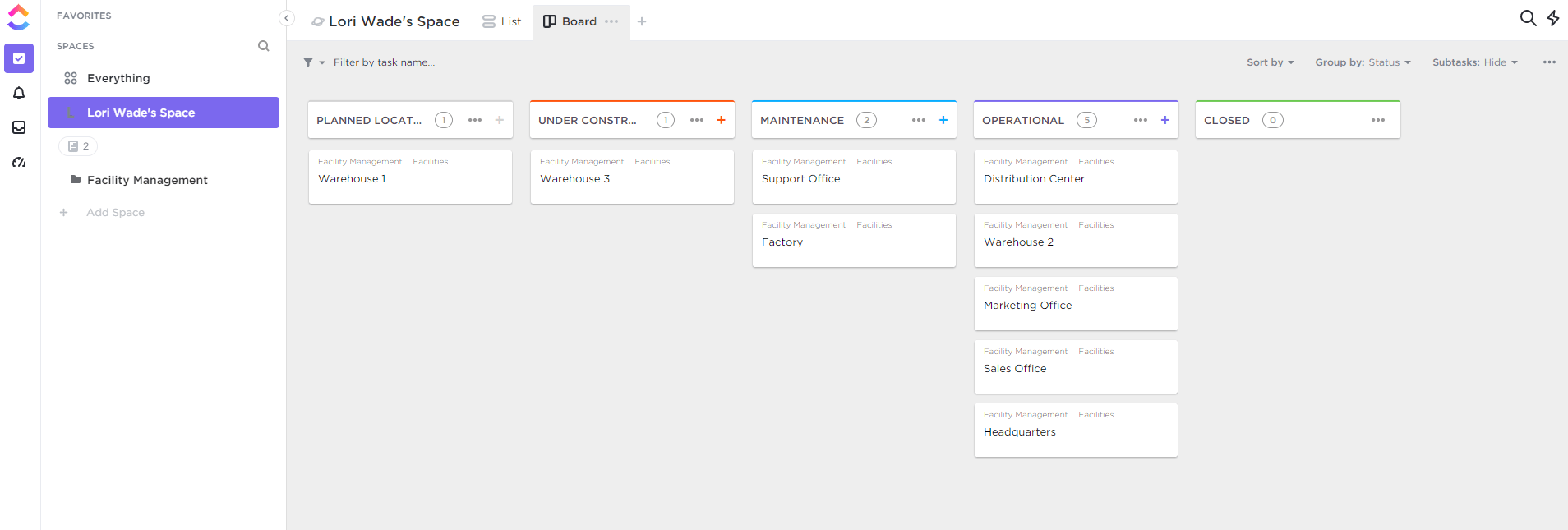The image size is (1568, 530).
Task: Add task to Maintenance column plus icon
Action: click(943, 120)
